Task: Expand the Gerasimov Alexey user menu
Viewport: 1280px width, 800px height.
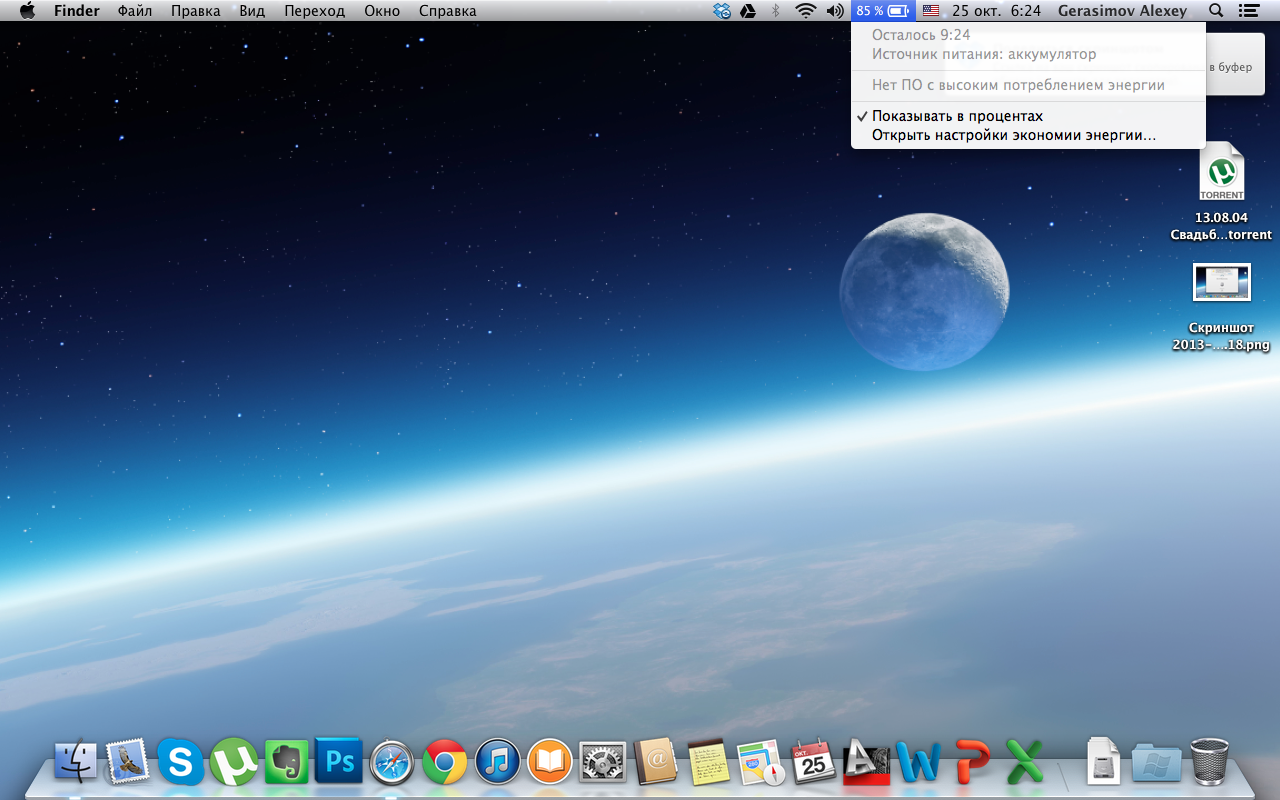Action: pyautogui.click(x=1122, y=11)
